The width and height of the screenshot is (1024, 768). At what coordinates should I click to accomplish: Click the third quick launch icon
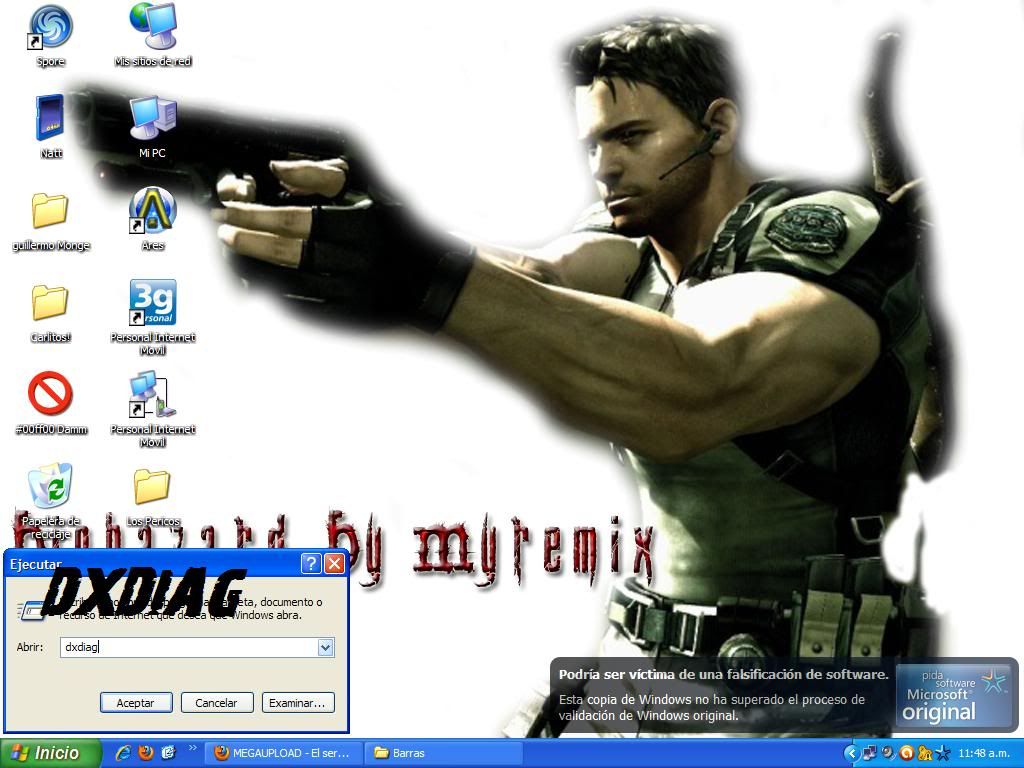(x=168, y=752)
